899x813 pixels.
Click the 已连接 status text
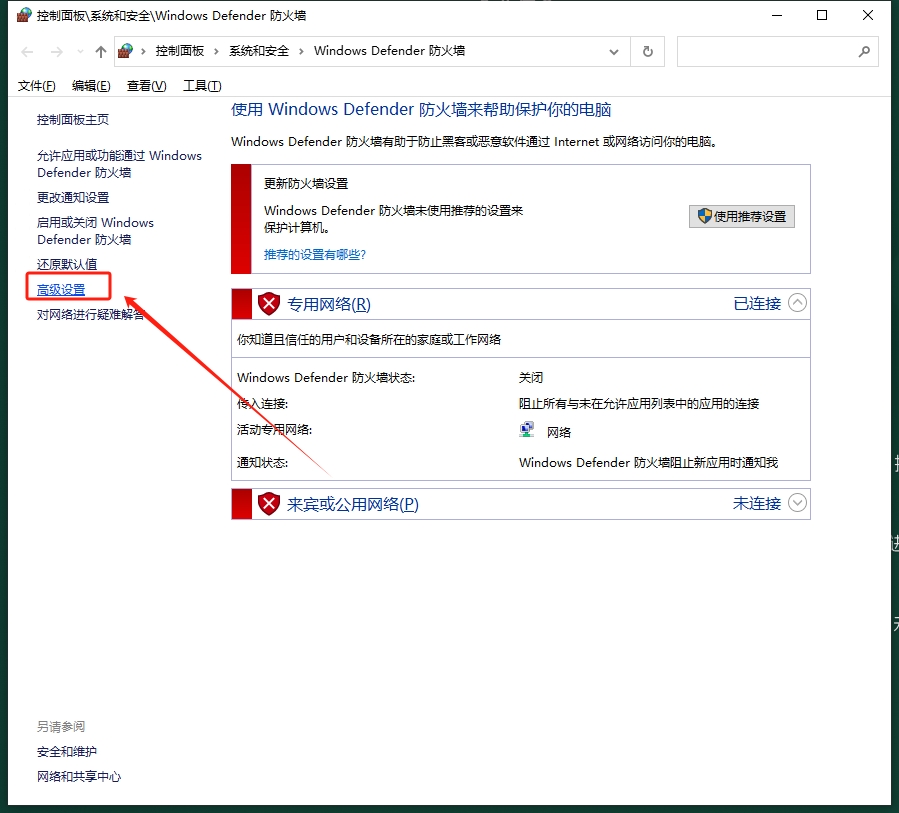coord(757,303)
